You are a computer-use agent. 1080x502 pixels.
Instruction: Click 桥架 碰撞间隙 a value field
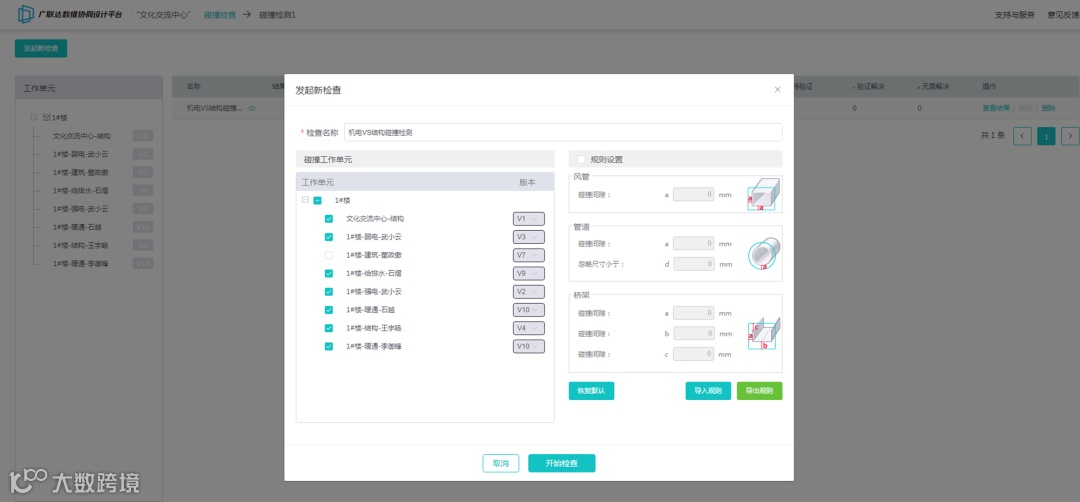click(694, 313)
